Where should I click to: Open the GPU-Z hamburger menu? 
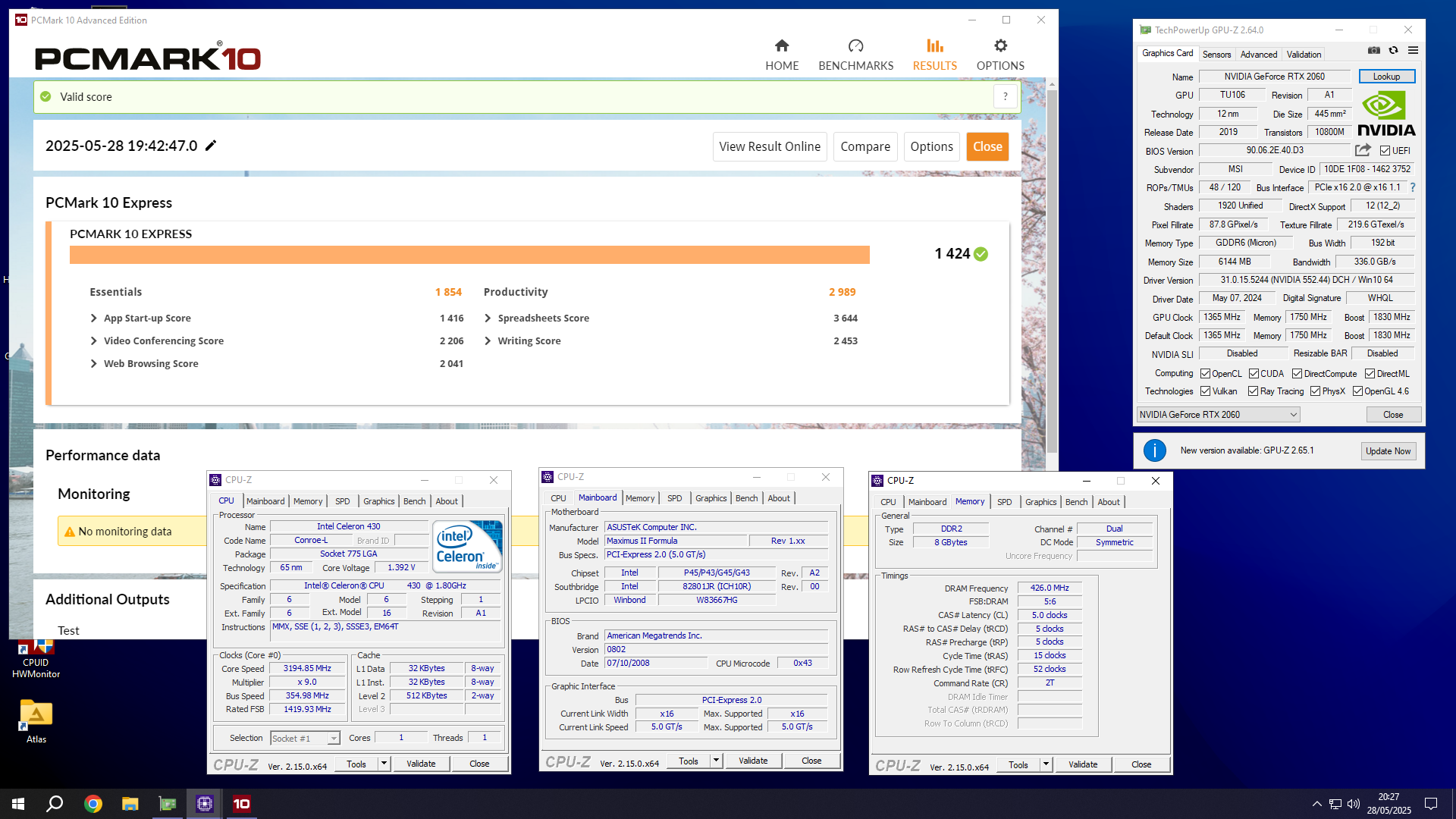pos(1413,51)
